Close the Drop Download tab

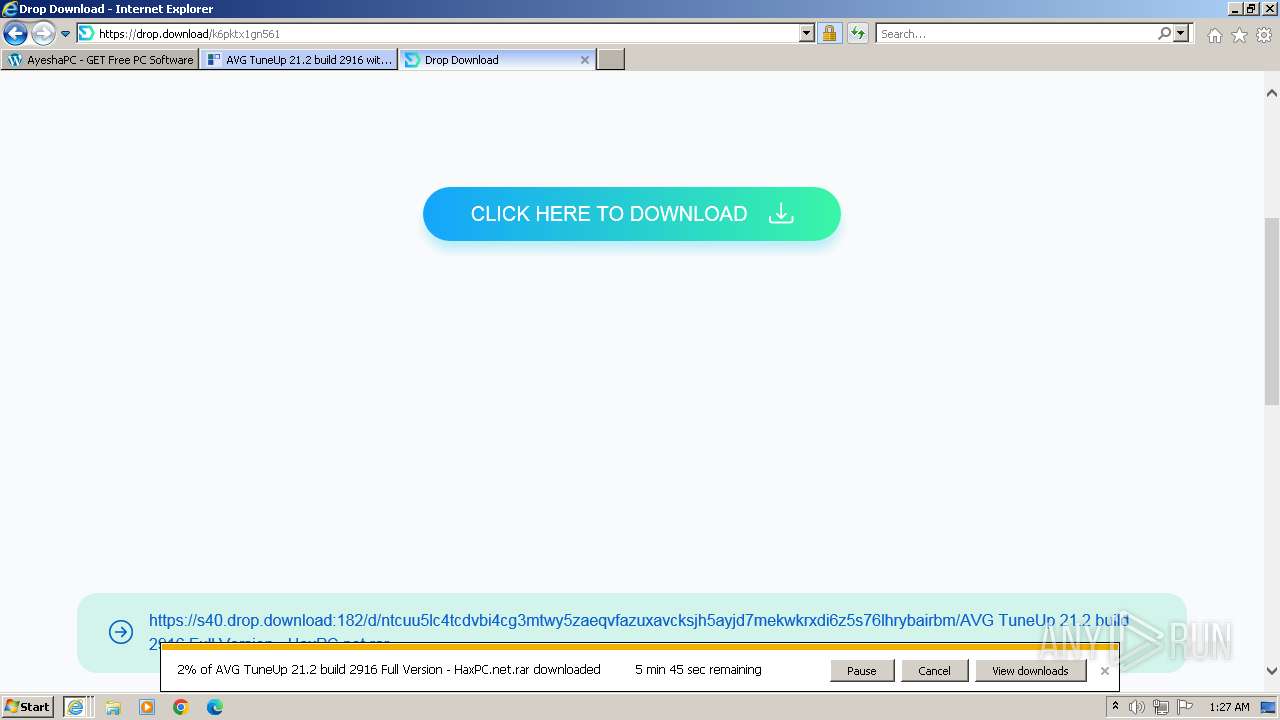pos(585,60)
